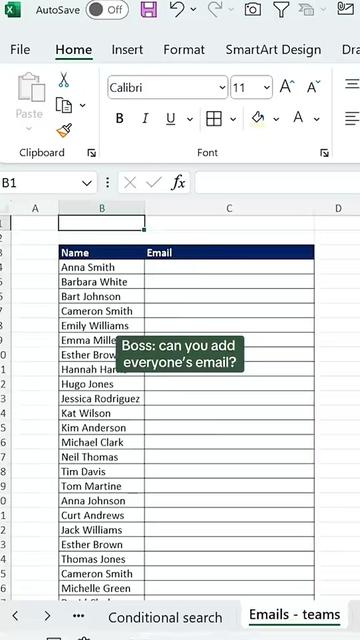Click the Insert Function fx icon
Viewport: 360px width, 640px height.
[x=178, y=182]
